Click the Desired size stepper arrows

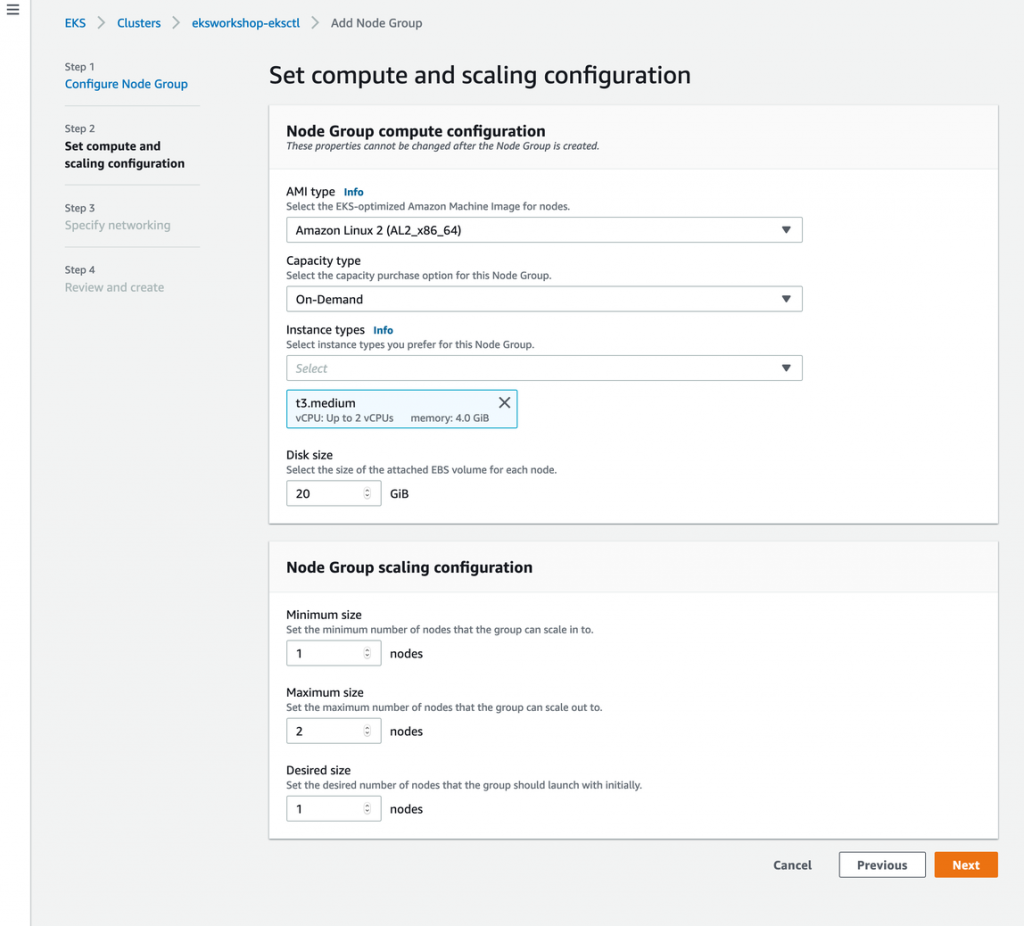coord(367,808)
